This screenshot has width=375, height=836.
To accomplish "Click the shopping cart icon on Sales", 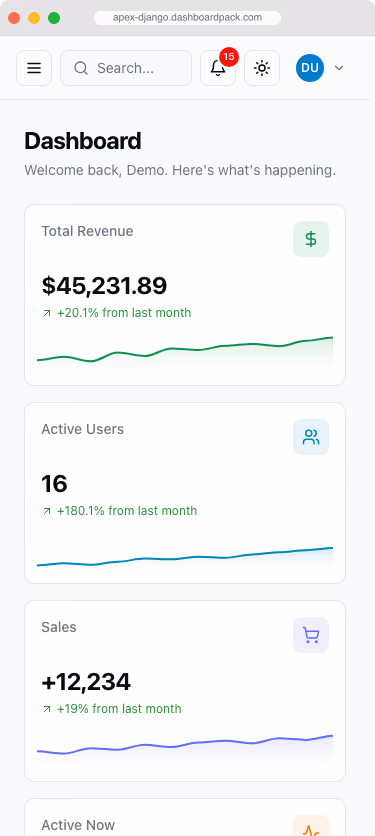I will click(311, 635).
